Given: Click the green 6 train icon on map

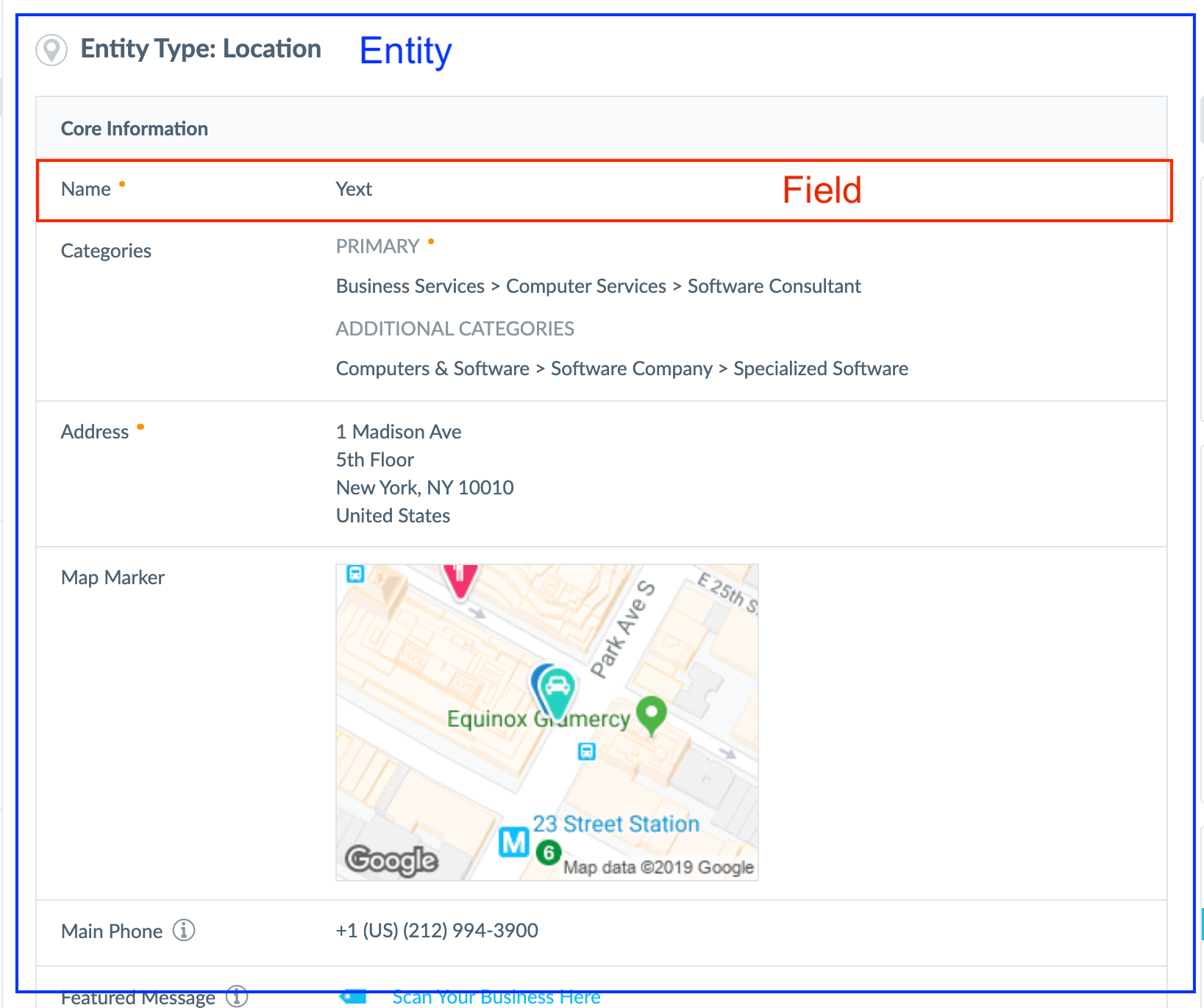Looking at the screenshot, I should coord(548,853).
